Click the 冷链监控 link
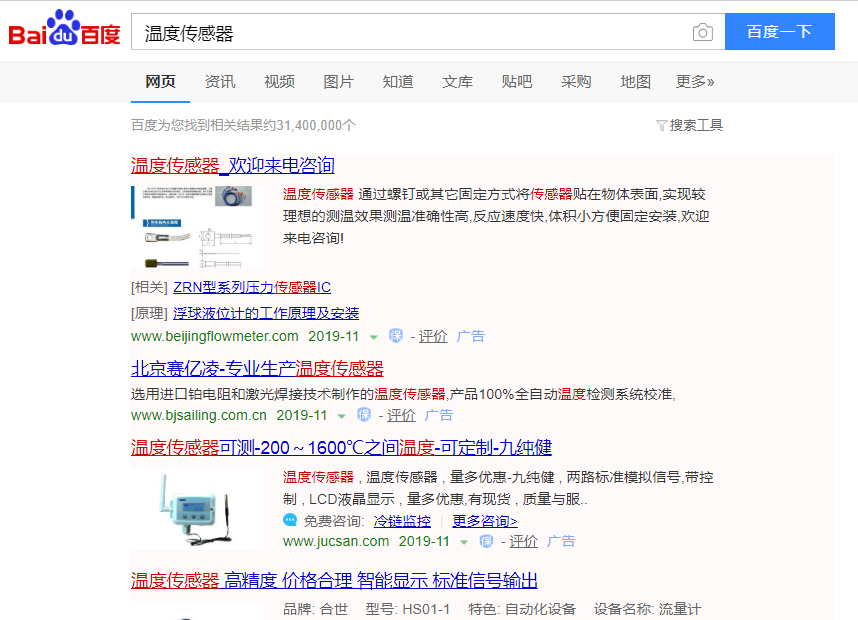858x620 pixels. click(x=402, y=521)
